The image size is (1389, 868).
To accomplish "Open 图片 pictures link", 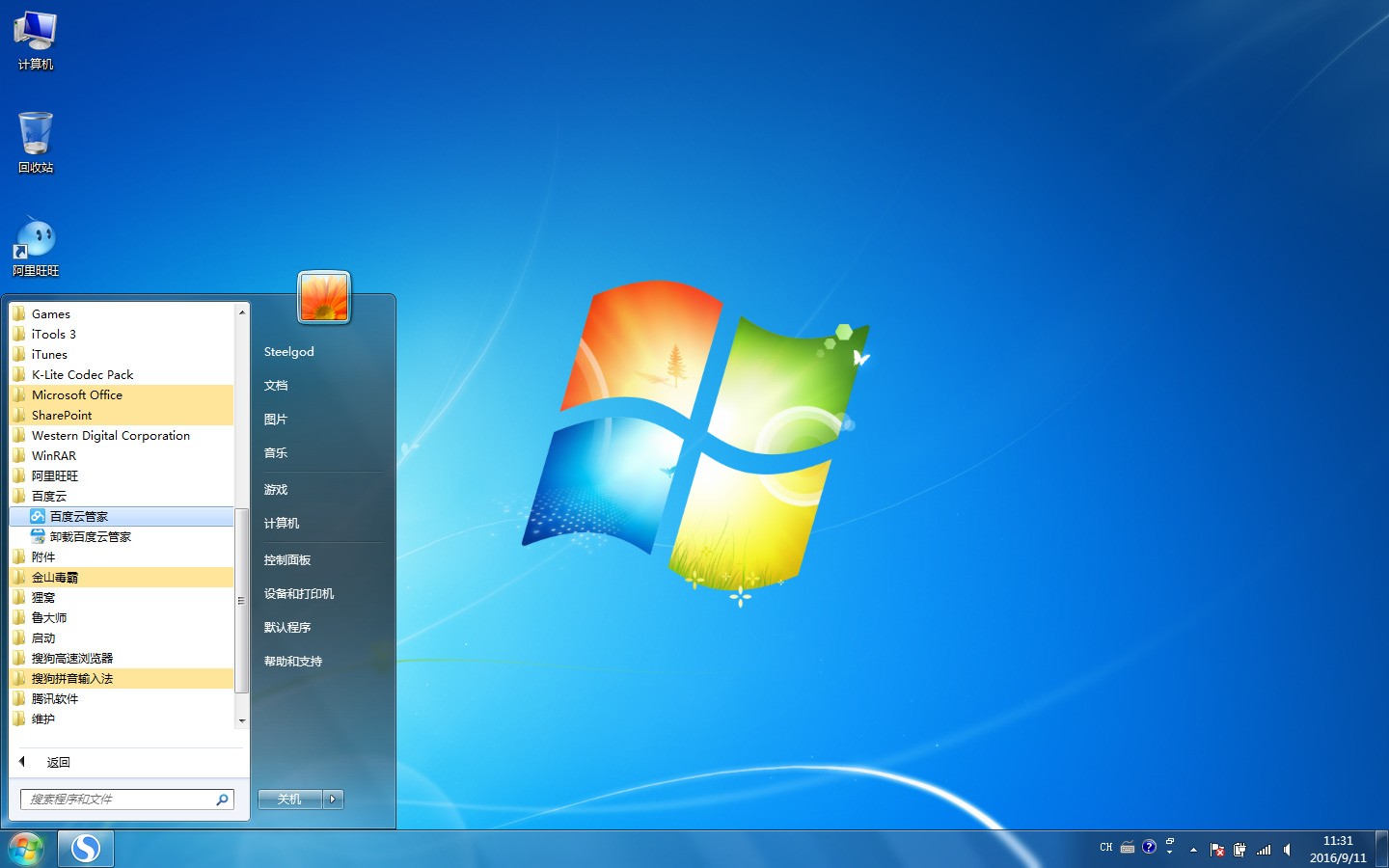I will coord(276,419).
